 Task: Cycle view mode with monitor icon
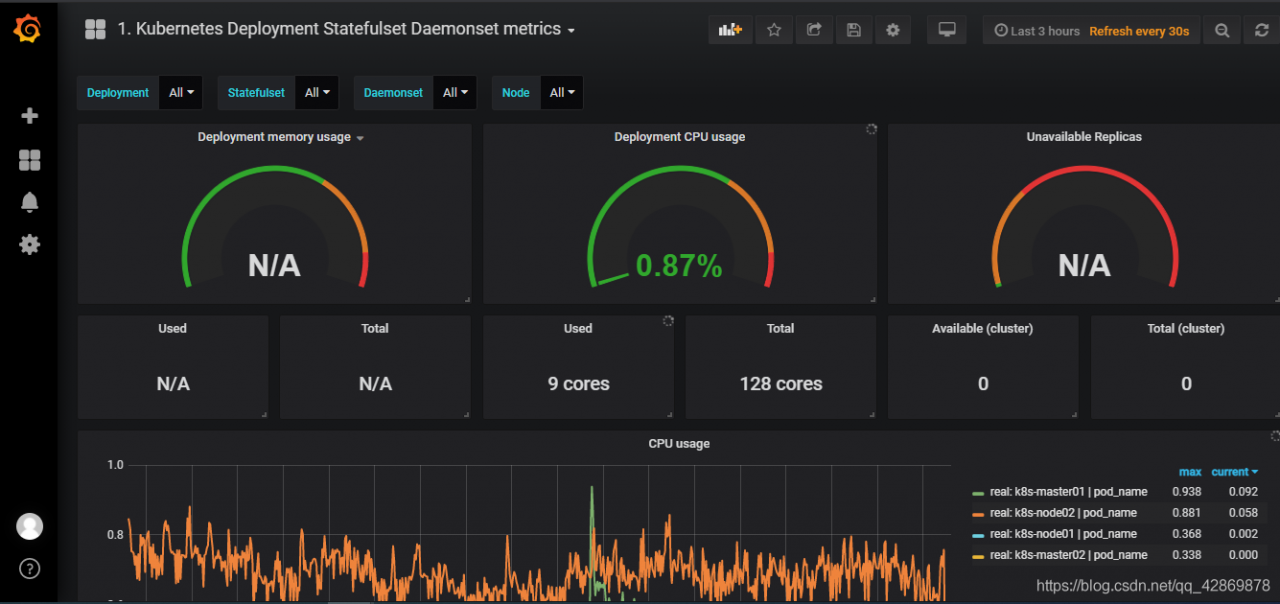click(946, 30)
